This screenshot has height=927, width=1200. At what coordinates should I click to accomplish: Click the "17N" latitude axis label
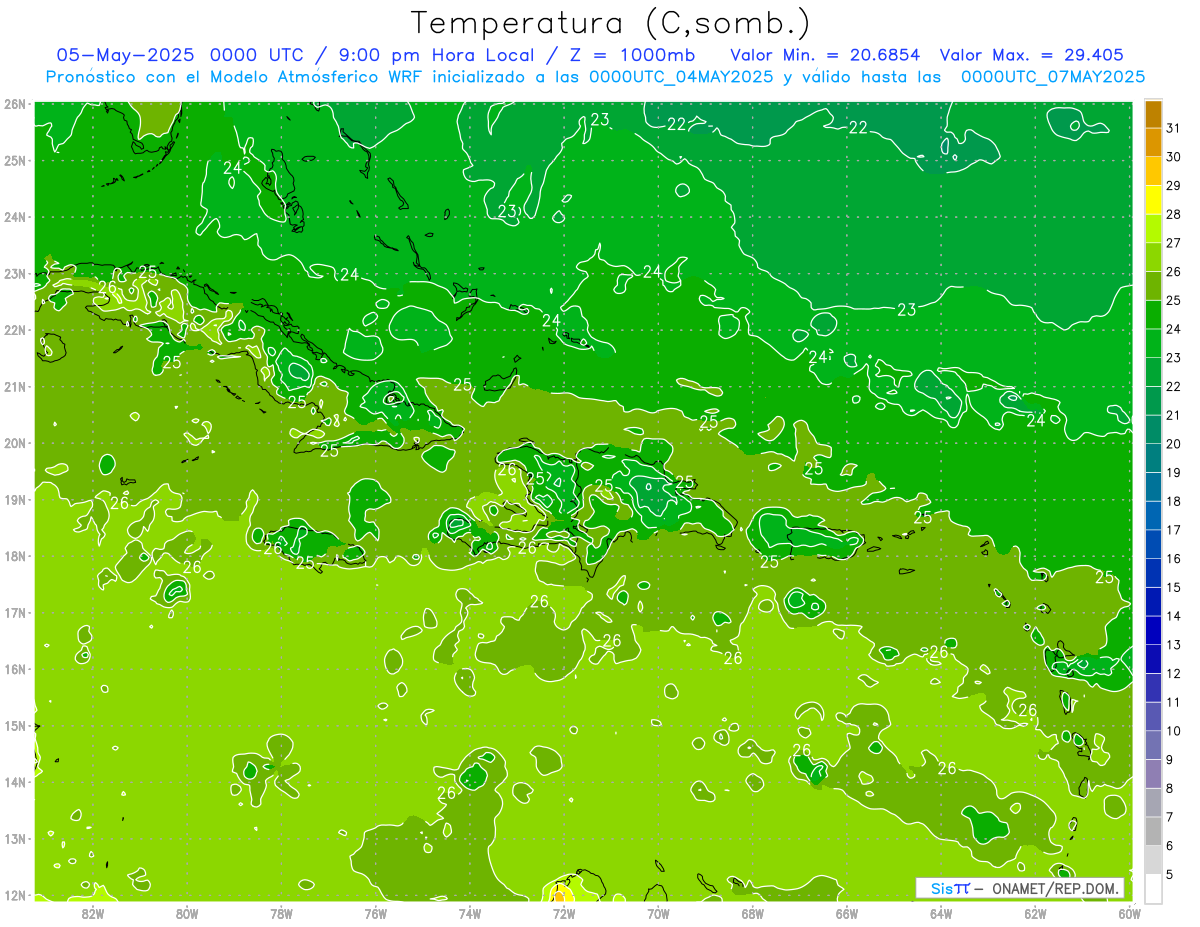15,612
